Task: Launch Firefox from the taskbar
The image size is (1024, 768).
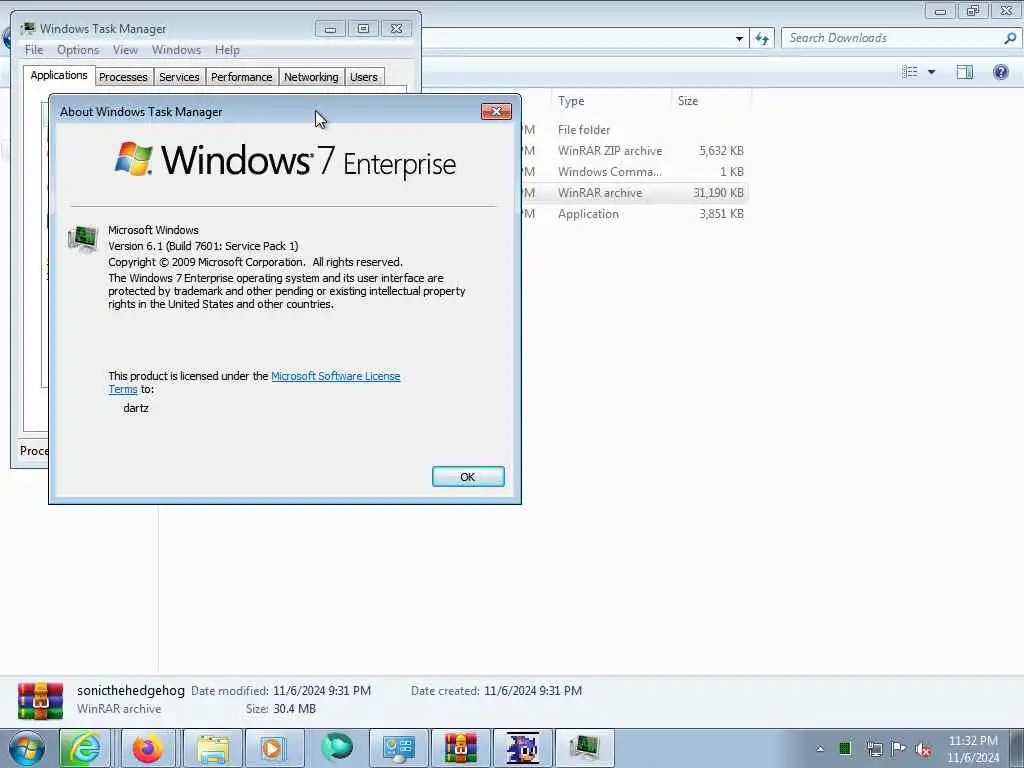Action: tap(148, 748)
